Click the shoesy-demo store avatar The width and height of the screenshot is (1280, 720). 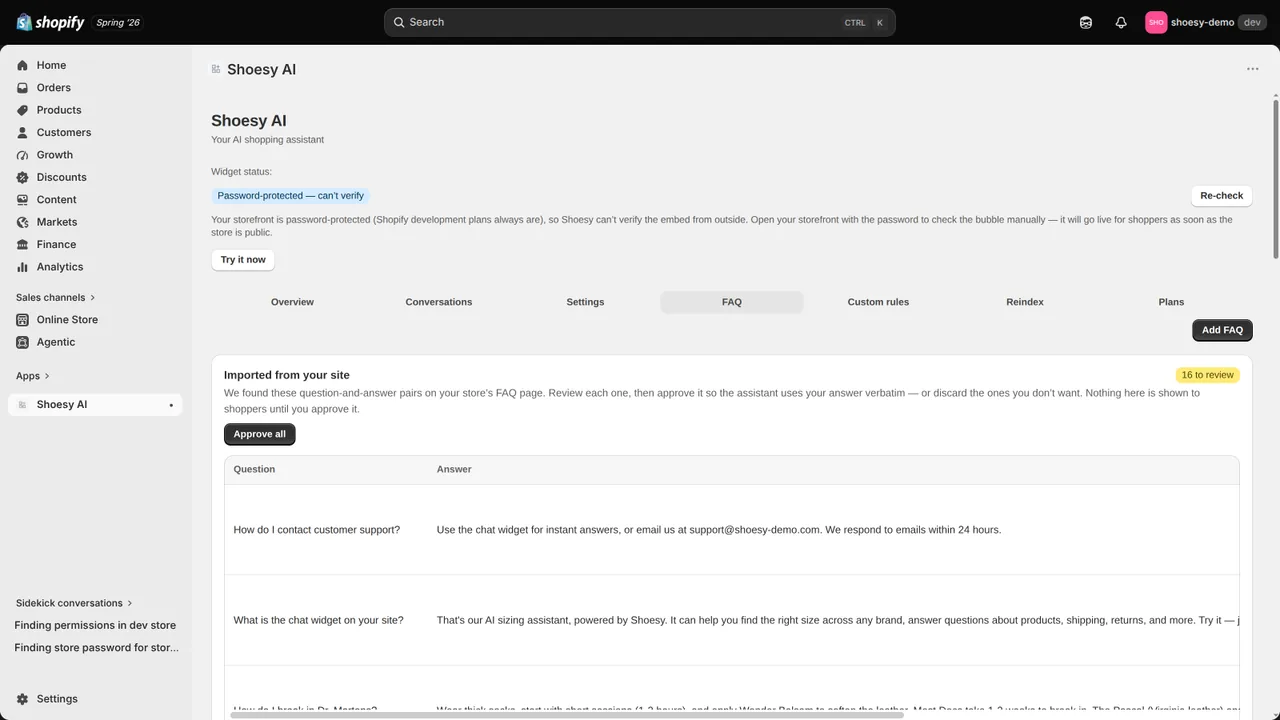[1156, 22]
